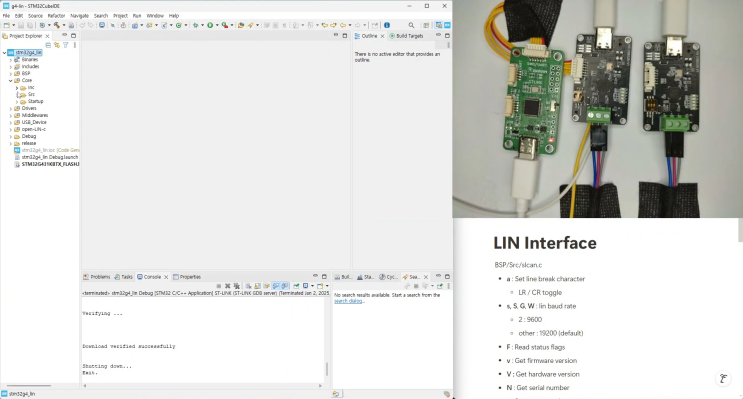This screenshot has width=743, height=399.
Task: Click the Debug bug toolbar icon
Action: tap(196, 25)
